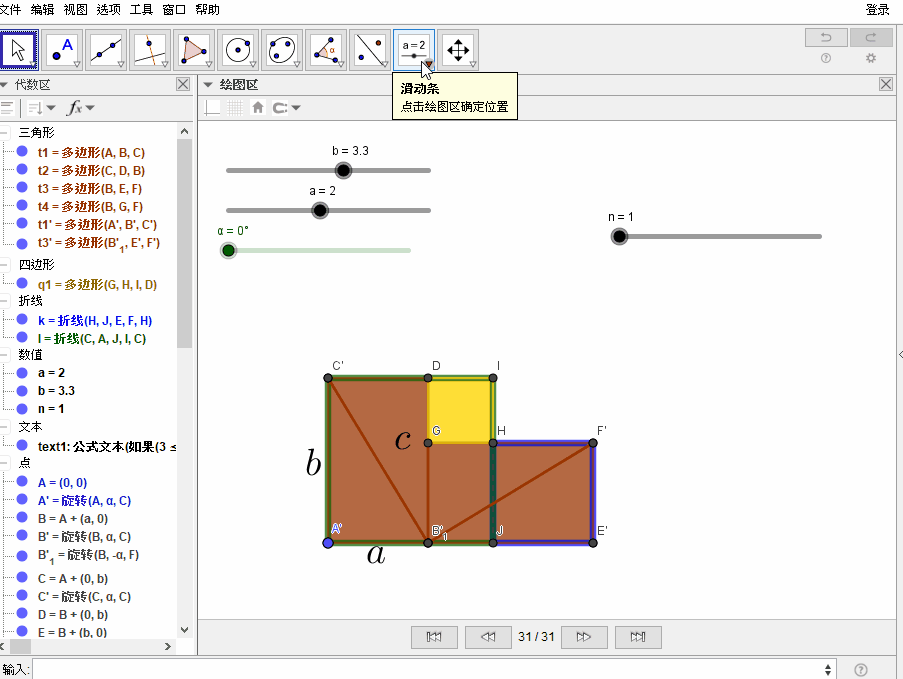This screenshot has height=679, width=903.
Task: Open the 帮助 menu
Action: [207, 9]
